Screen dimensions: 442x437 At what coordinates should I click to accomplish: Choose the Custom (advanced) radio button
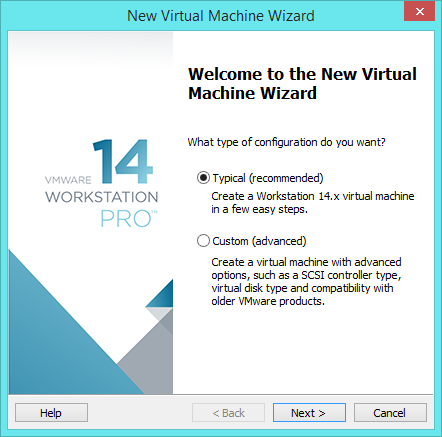(203, 241)
